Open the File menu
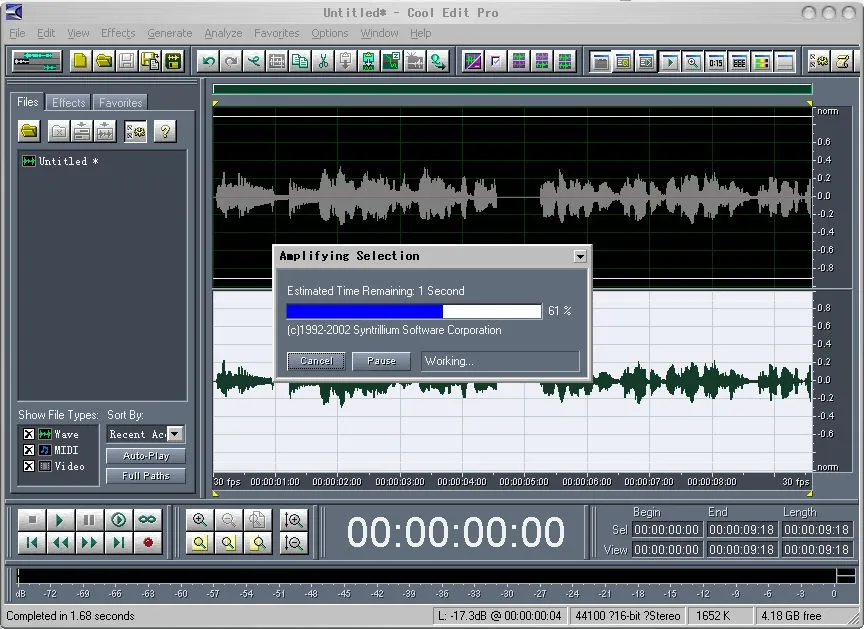The width and height of the screenshot is (864, 629). click(17, 33)
